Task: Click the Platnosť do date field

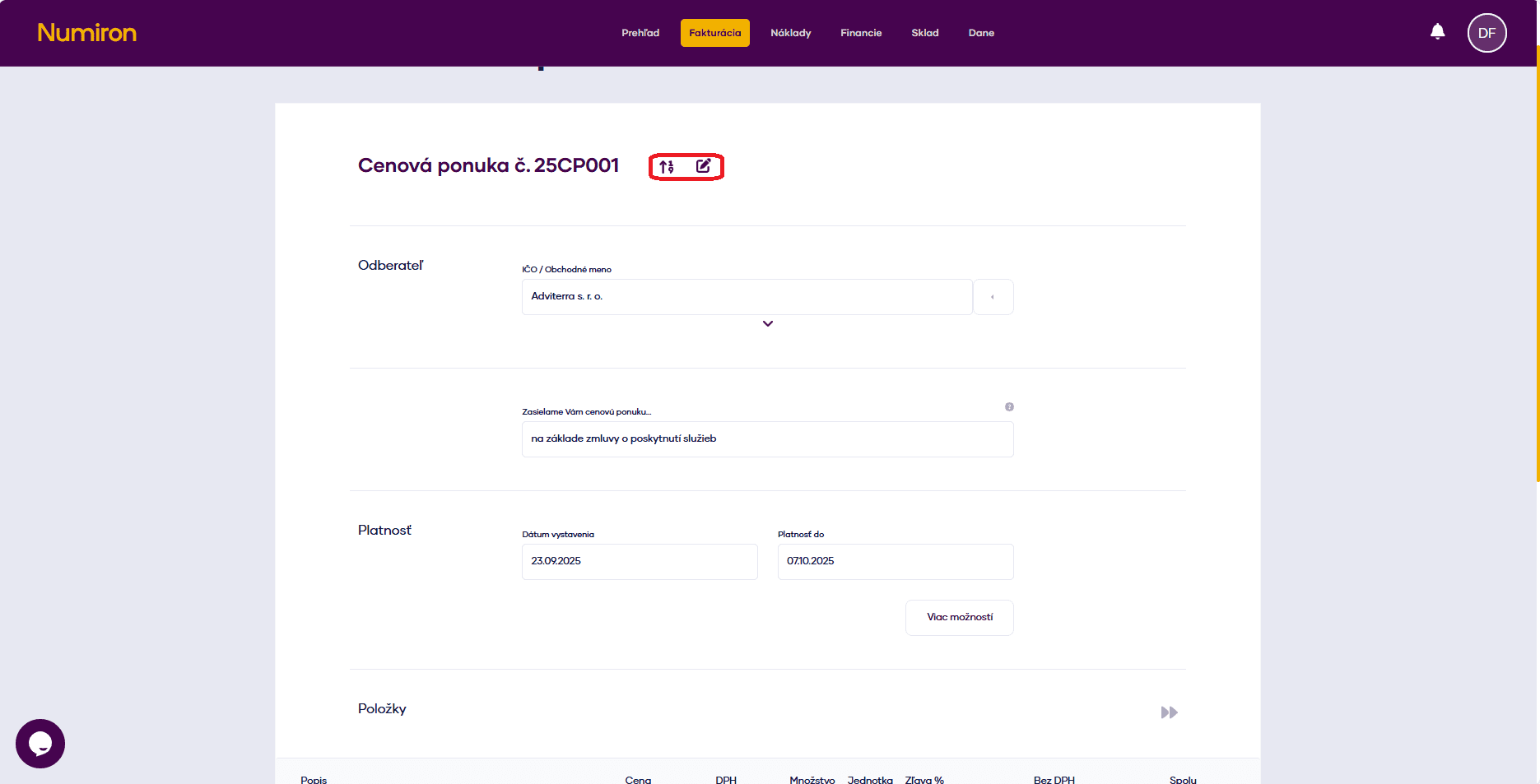Action: click(x=895, y=562)
